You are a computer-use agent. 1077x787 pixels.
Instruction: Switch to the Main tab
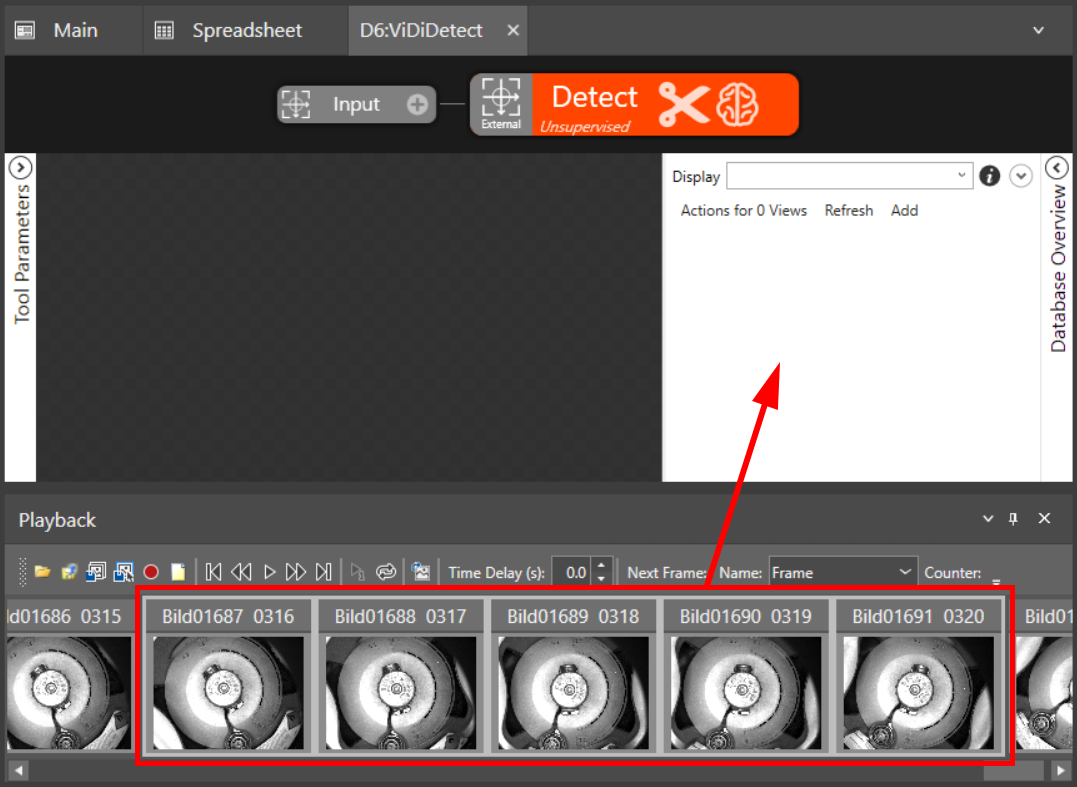click(x=75, y=30)
